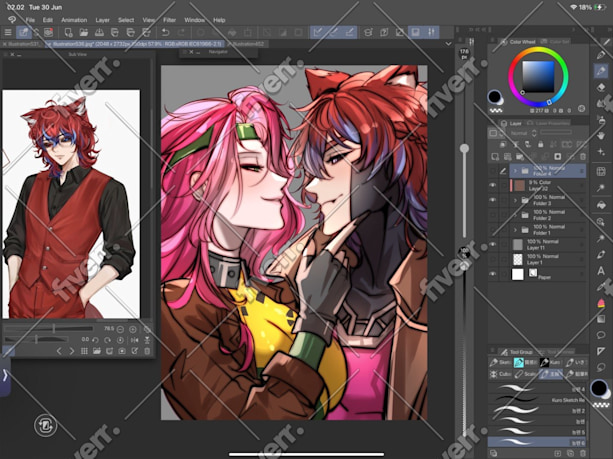Open the Edit menu
This screenshot has width=613, height=459.
point(48,20)
